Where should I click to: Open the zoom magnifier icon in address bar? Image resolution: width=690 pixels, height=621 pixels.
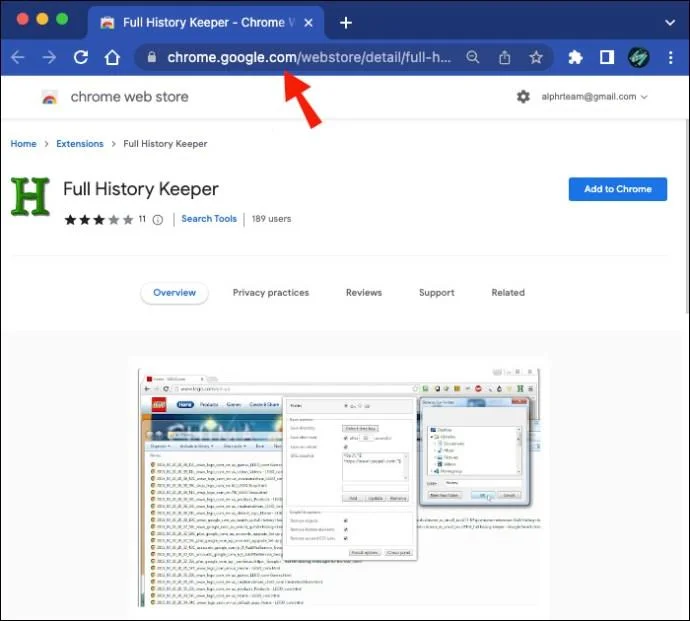(473, 57)
